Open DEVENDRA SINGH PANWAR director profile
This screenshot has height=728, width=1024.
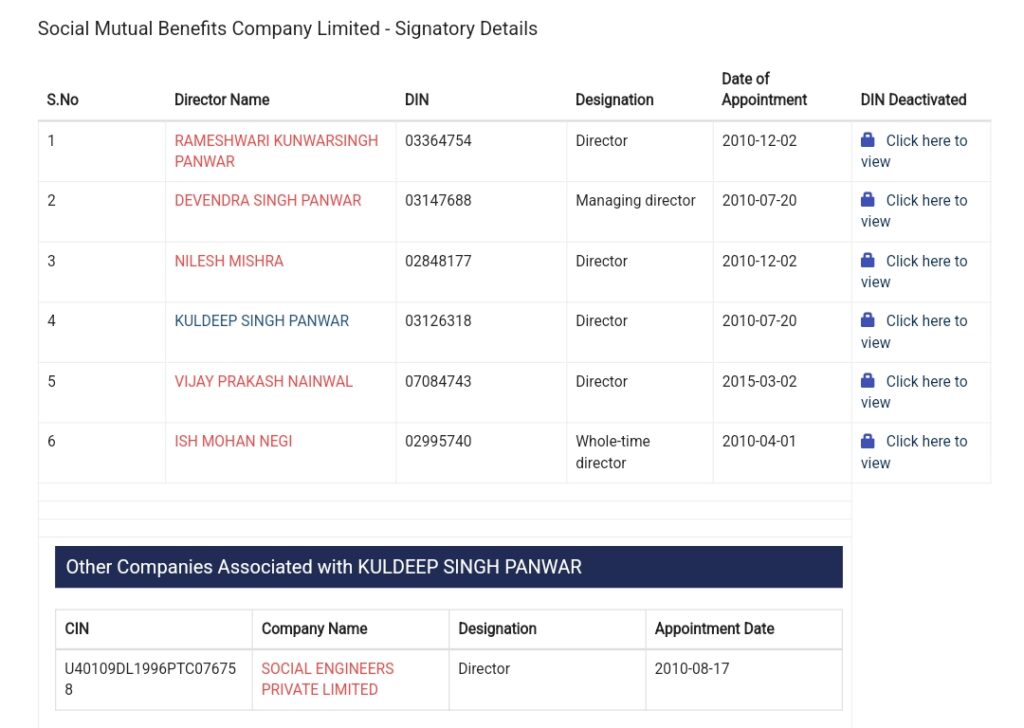pos(268,200)
